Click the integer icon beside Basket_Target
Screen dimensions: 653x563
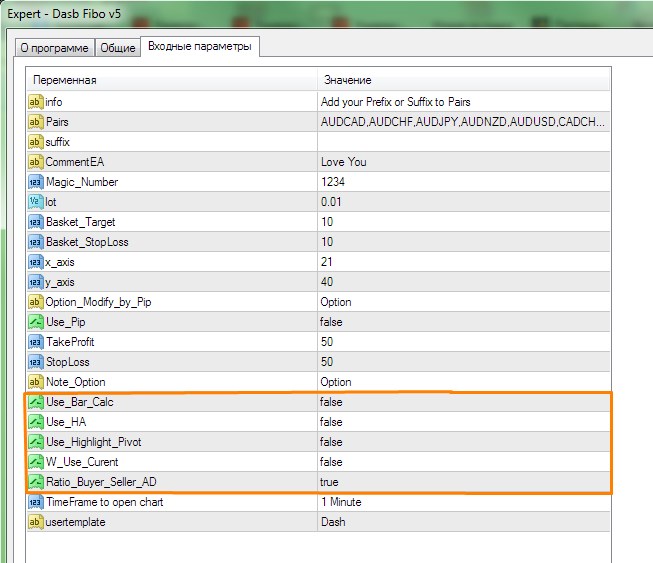click(x=36, y=222)
